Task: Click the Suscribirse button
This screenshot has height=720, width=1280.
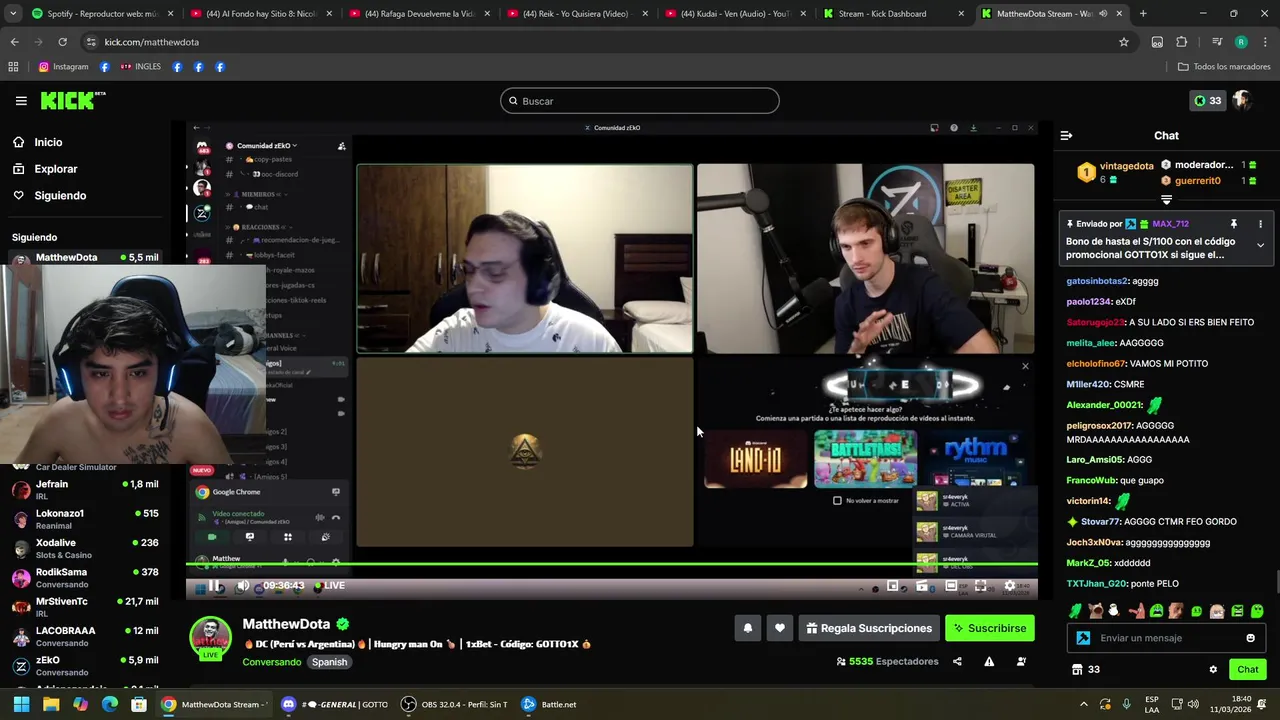Action: click(990, 628)
